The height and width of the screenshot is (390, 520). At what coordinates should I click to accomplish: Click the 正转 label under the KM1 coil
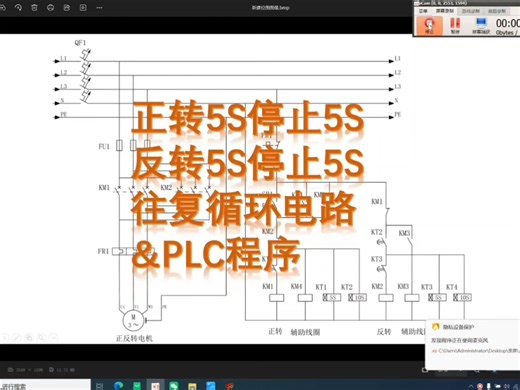coord(275,331)
